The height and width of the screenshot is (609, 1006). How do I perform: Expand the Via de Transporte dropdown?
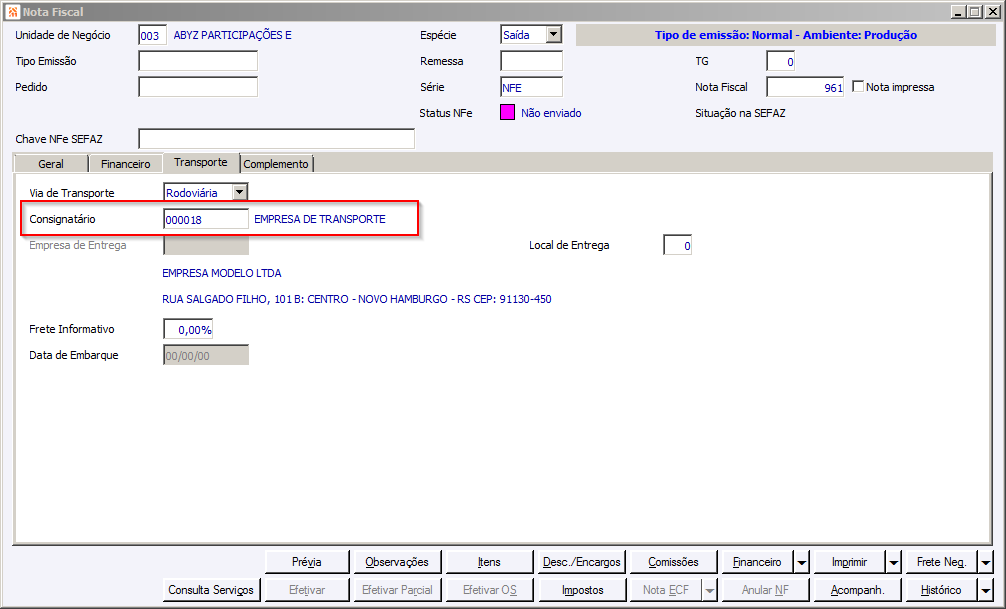(x=239, y=192)
